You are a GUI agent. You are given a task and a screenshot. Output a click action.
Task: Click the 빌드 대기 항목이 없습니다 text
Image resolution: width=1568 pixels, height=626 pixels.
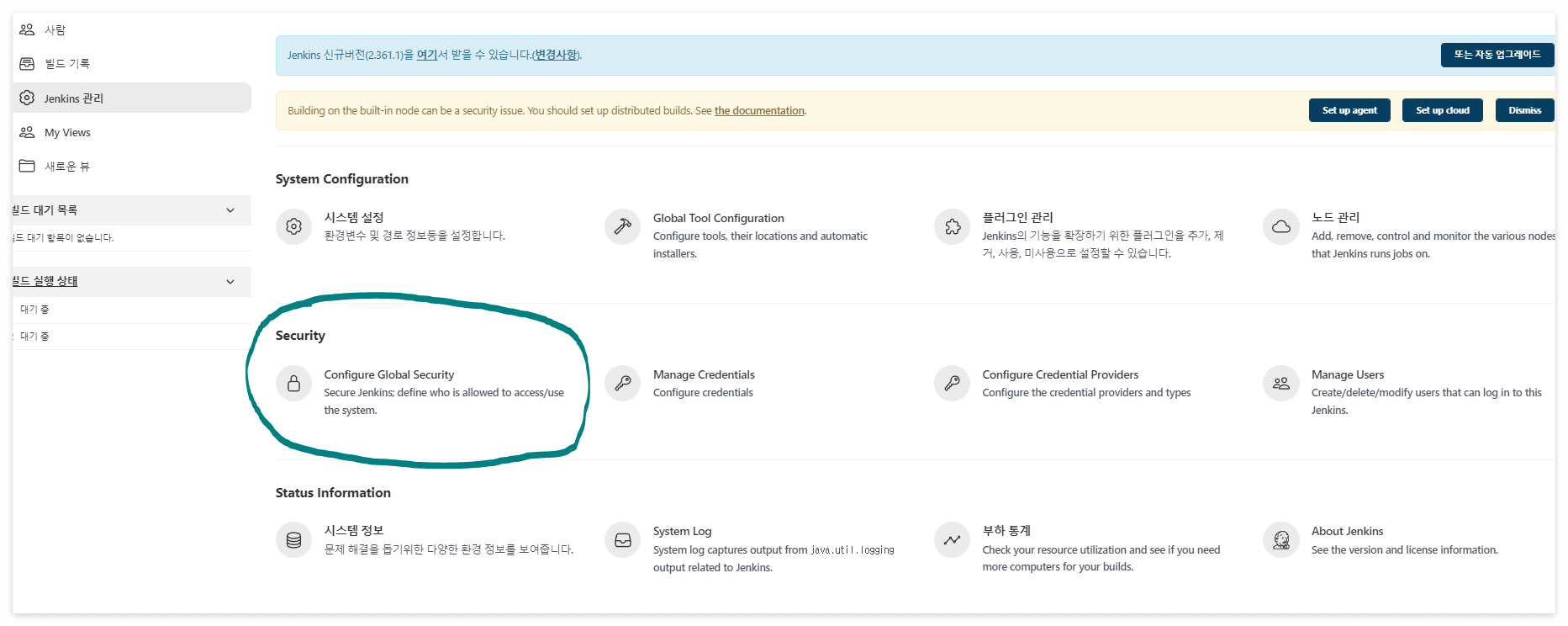pyautogui.click(x=63, y=238)
